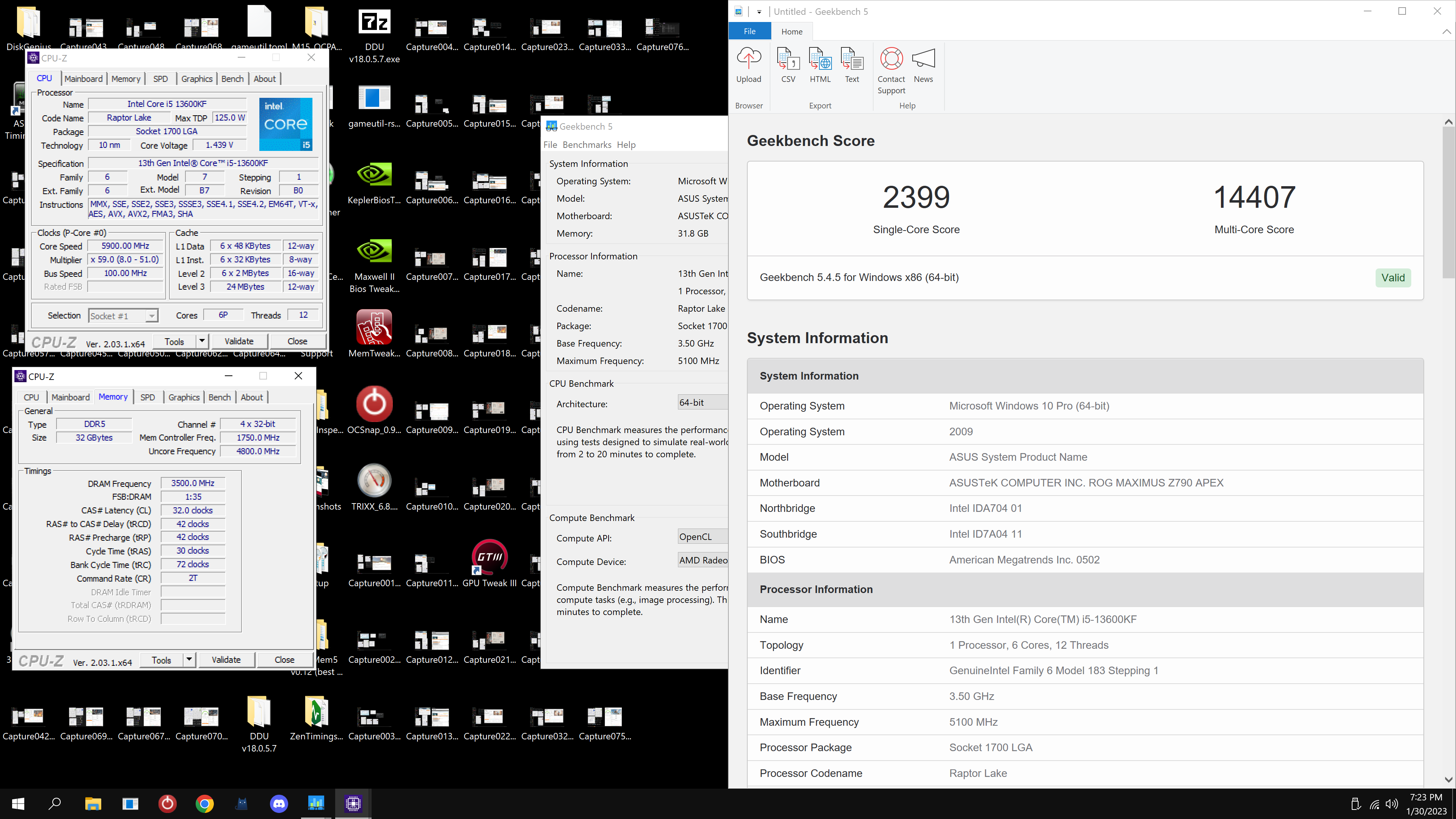The width and height of the screenshot is (1456, 819).
Task: Open Architecture 64-bit dropdown in Geekbench
Action: (x=703, y=402)
